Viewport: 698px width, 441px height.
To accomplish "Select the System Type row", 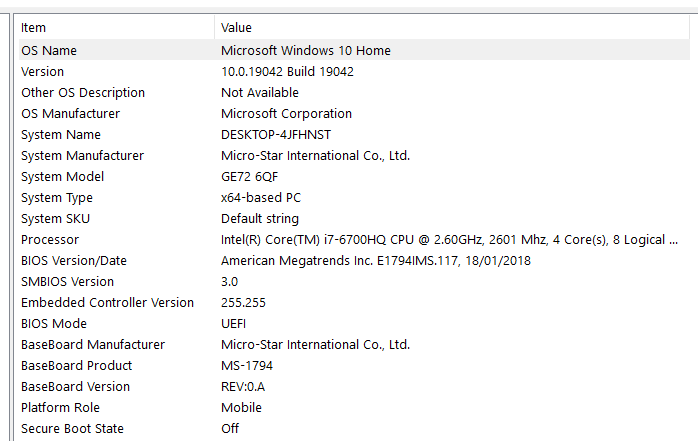I will coord(354,198).
